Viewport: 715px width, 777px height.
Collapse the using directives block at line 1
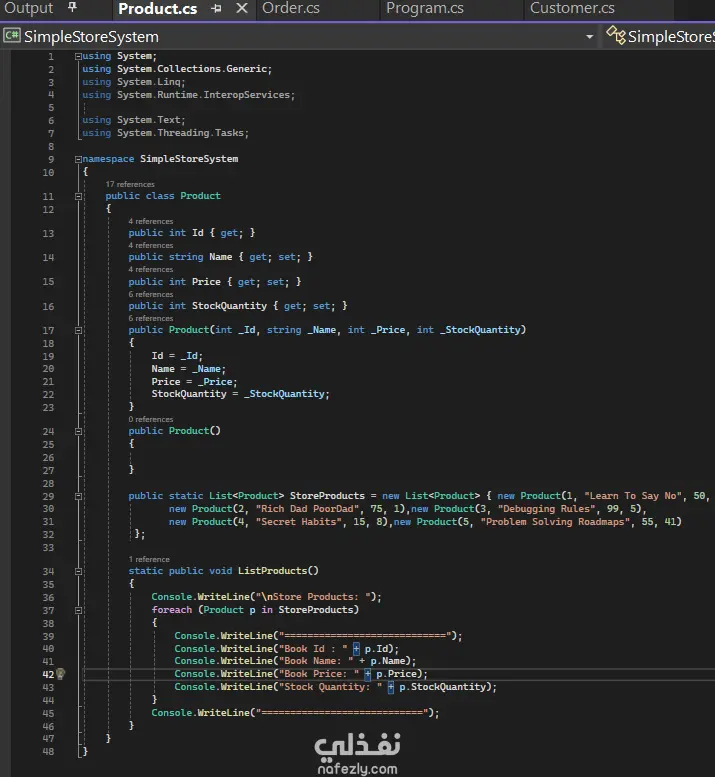pos(78,56)
